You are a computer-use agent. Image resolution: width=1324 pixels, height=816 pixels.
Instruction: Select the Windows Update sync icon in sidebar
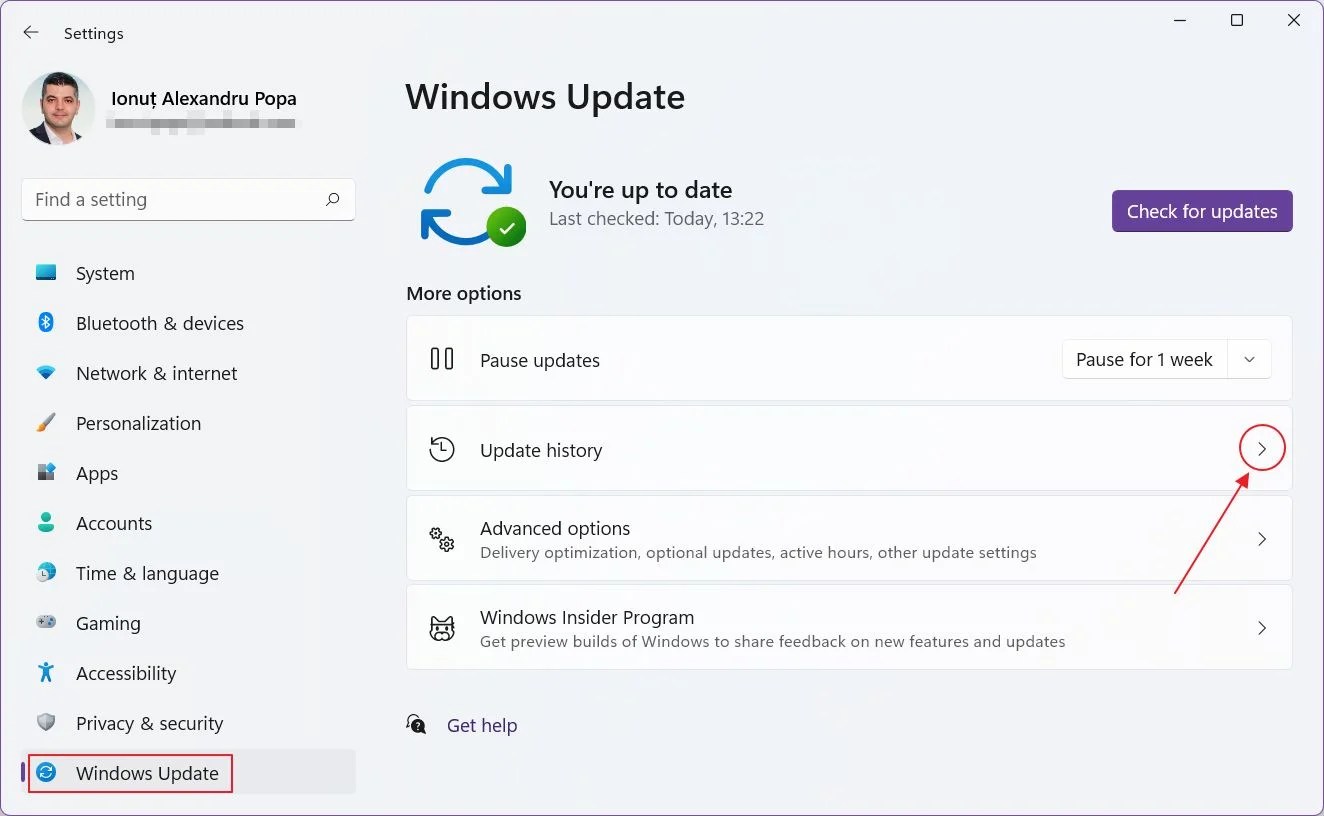pyautogui.click(x=46, y=772)
